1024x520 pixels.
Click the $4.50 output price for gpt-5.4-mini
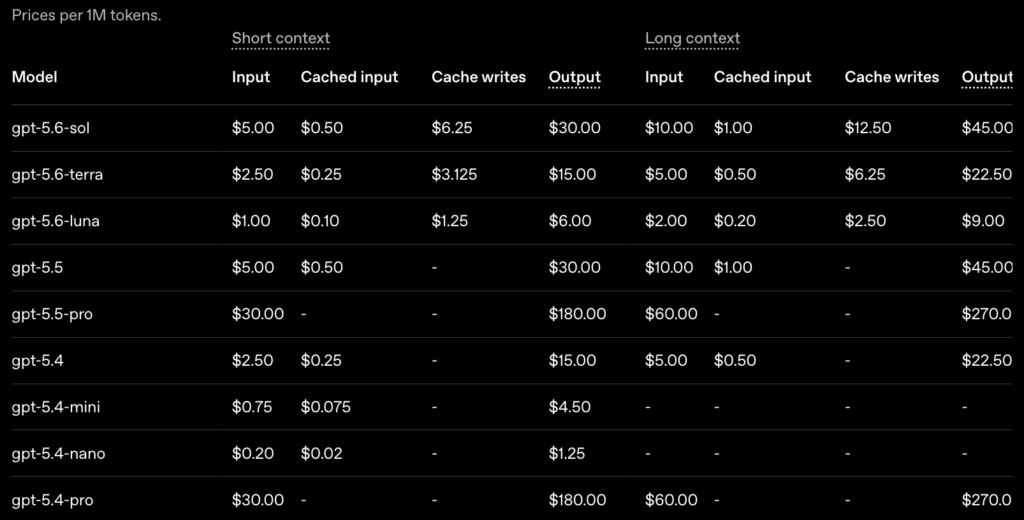(x=569, y=407)
